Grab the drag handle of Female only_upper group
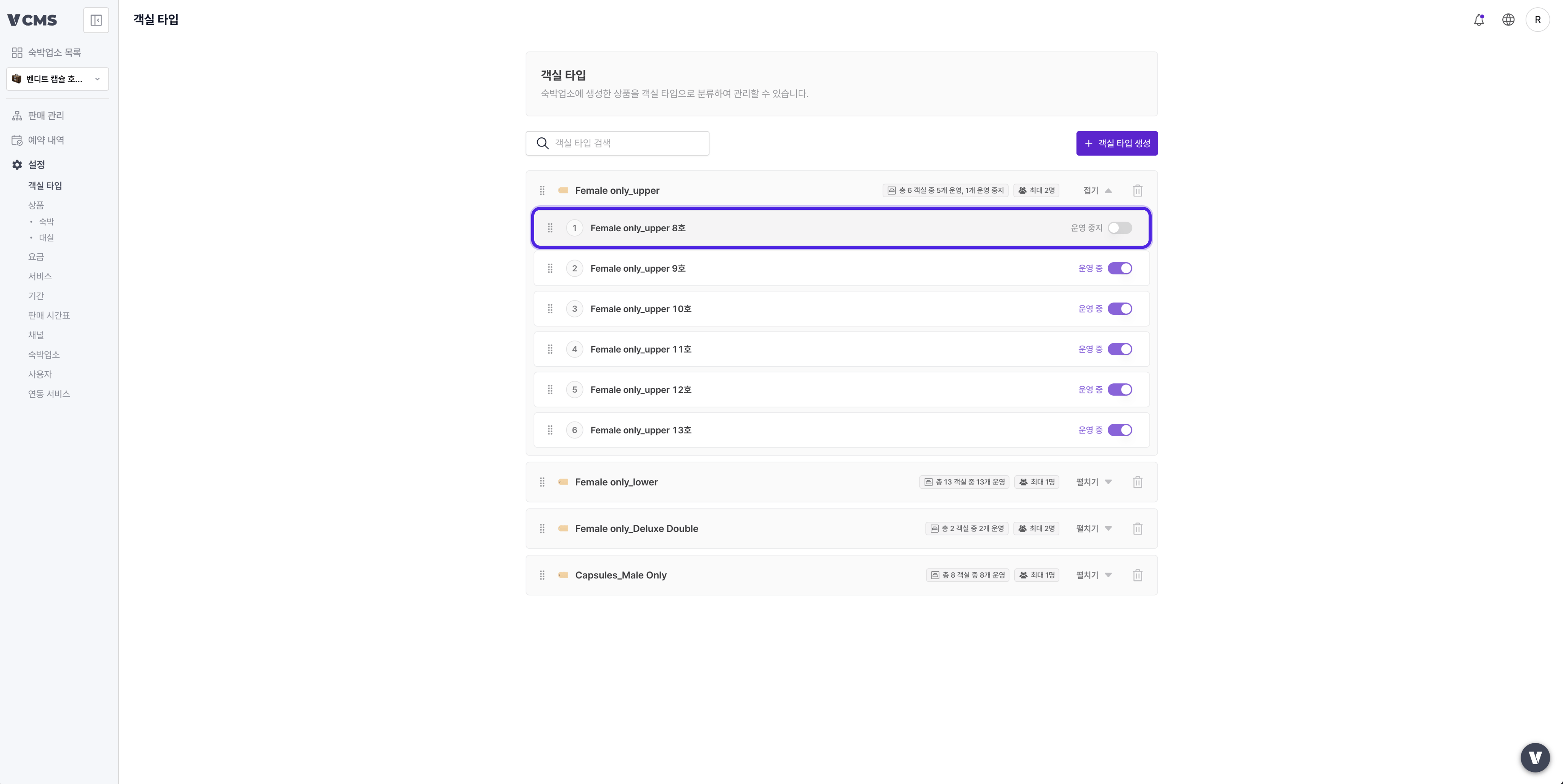The height and width of the screenshot is (784, 1563). tap(542, 190)
